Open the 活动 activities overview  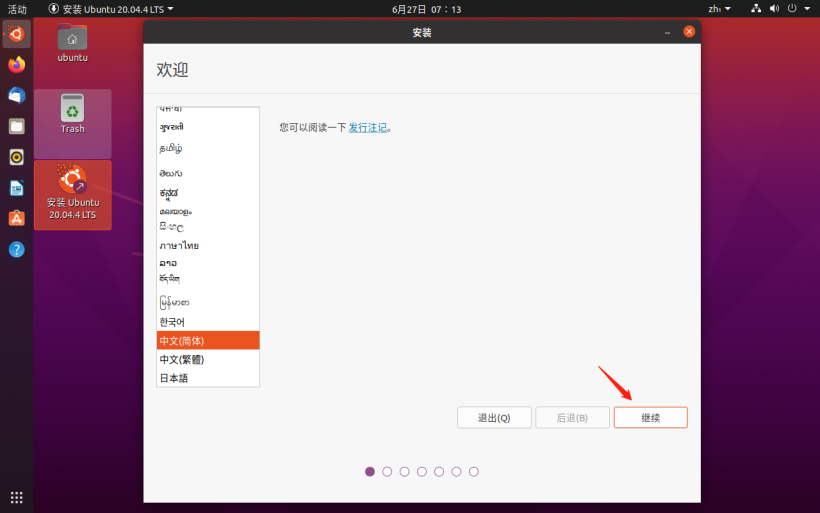[17, 9]
